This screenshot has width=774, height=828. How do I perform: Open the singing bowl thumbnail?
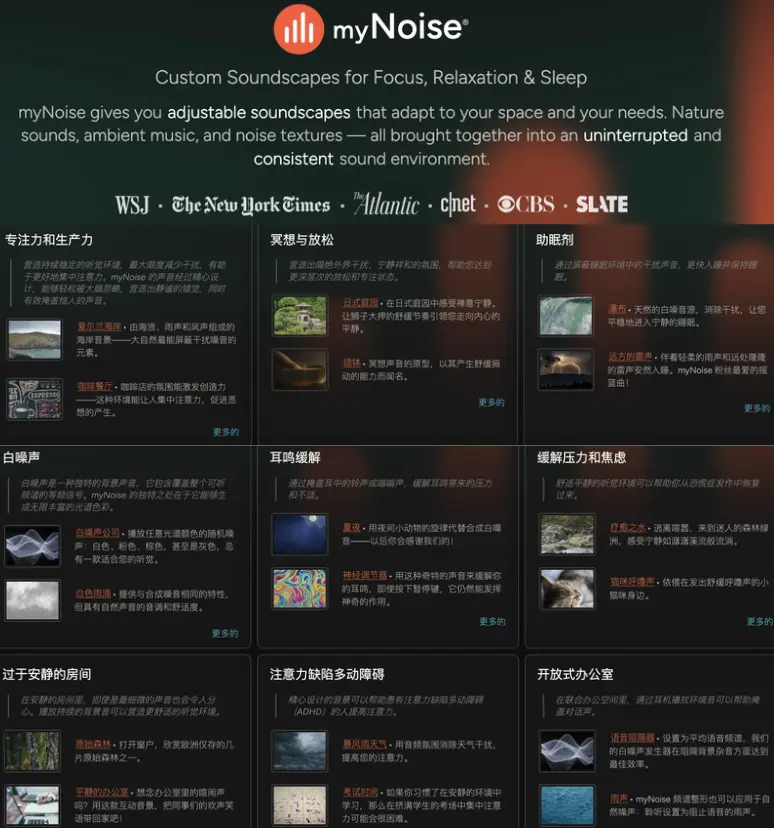coord(300,370)
